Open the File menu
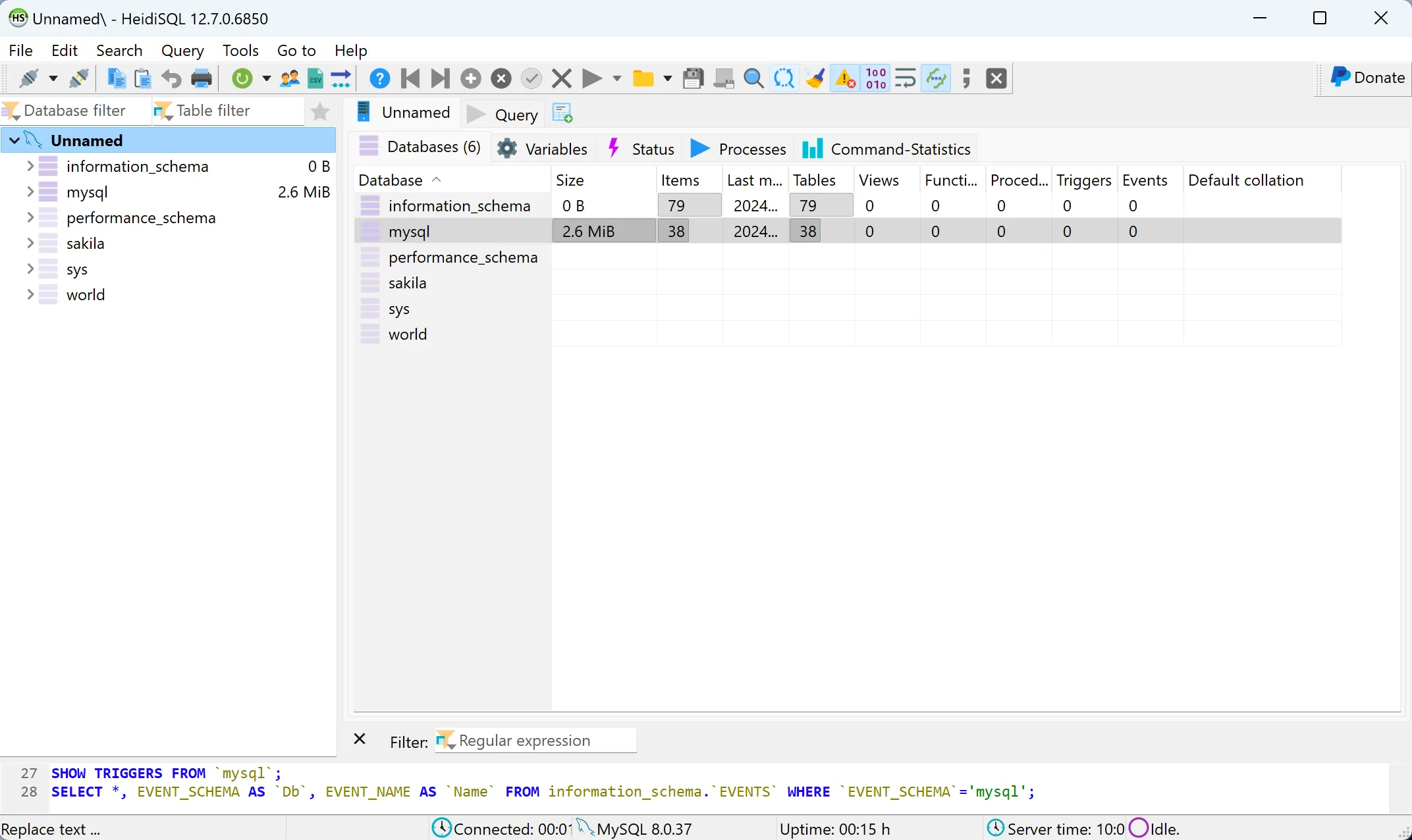 (x=20, y=51)
